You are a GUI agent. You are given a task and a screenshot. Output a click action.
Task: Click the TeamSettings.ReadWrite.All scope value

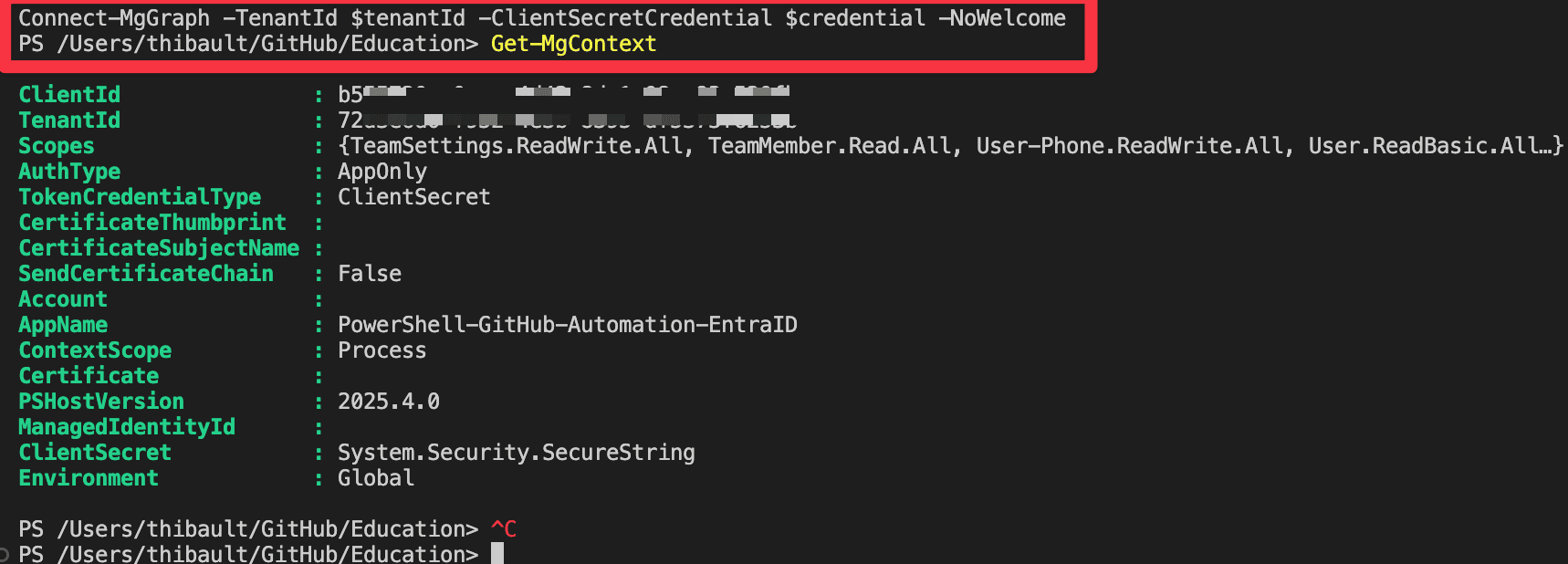coord(516,146)
